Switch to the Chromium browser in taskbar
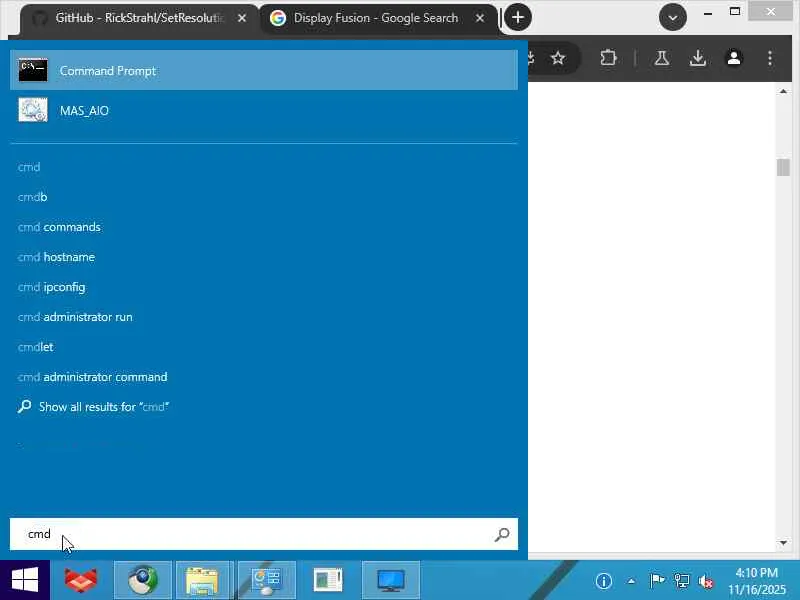800x600 pixels. click(143, 580)
